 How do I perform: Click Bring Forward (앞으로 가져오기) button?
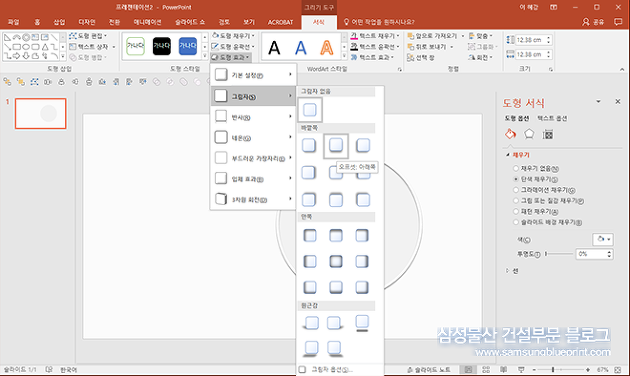point(432,36)
